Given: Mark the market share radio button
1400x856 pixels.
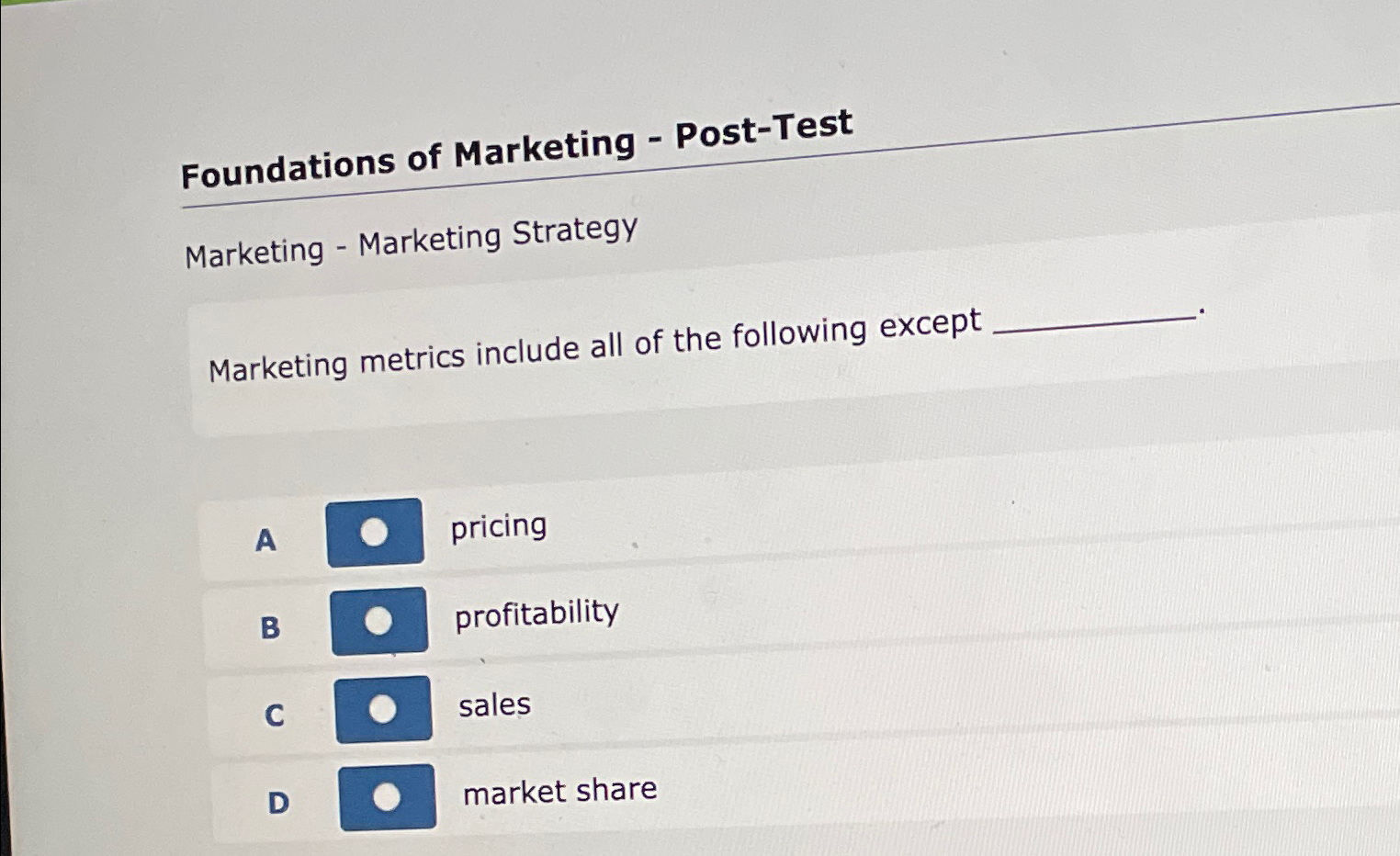Looking at the screenshot, I should point(387,796).
